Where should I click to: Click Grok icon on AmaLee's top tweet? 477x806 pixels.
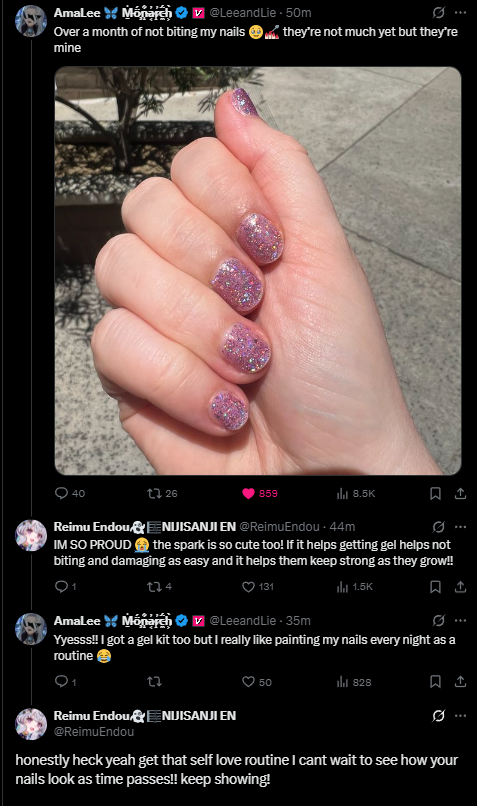click(438, 12)
